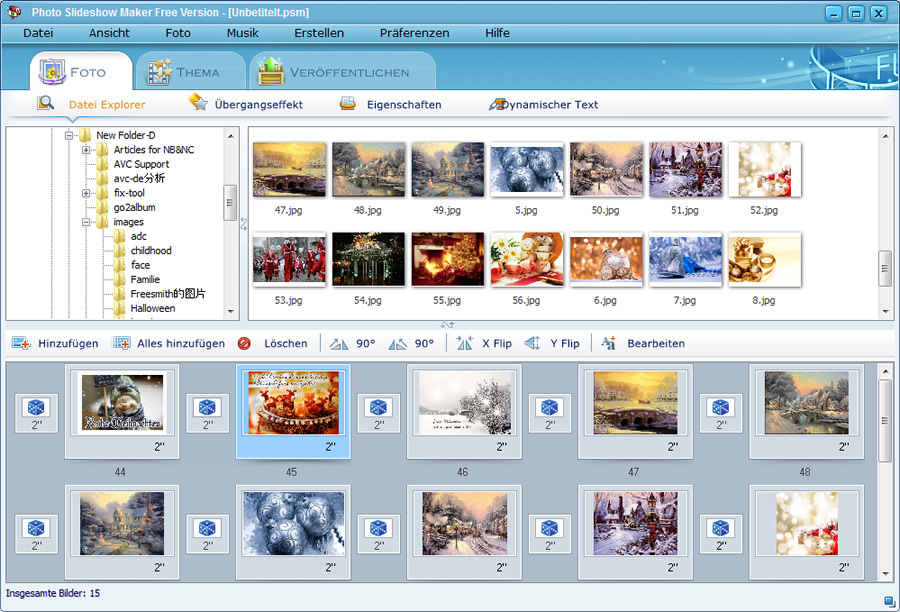The image size is (900, 612).
Task: Open the Musik menu
Action: 242,33
